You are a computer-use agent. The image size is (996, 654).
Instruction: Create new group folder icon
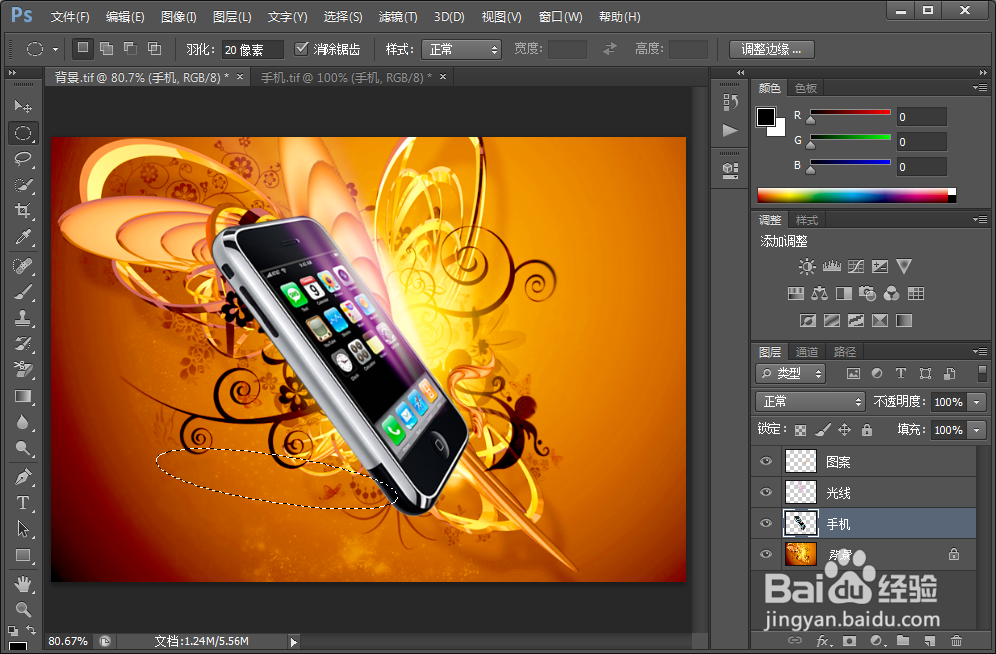click(x=903, y=641)
